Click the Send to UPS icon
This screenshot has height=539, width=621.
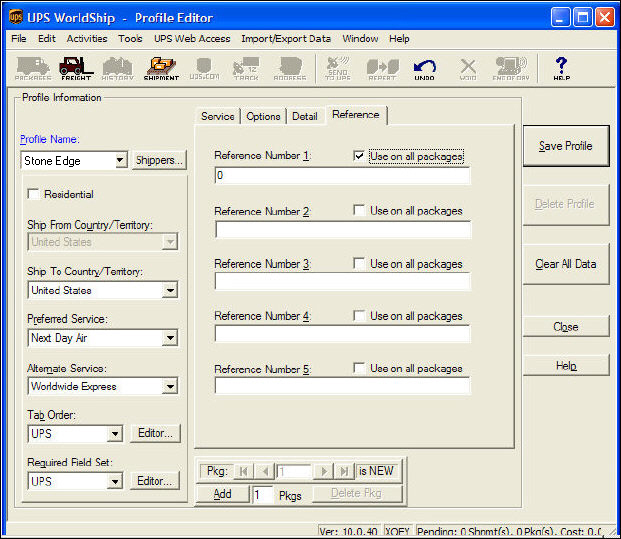[338, 68]
